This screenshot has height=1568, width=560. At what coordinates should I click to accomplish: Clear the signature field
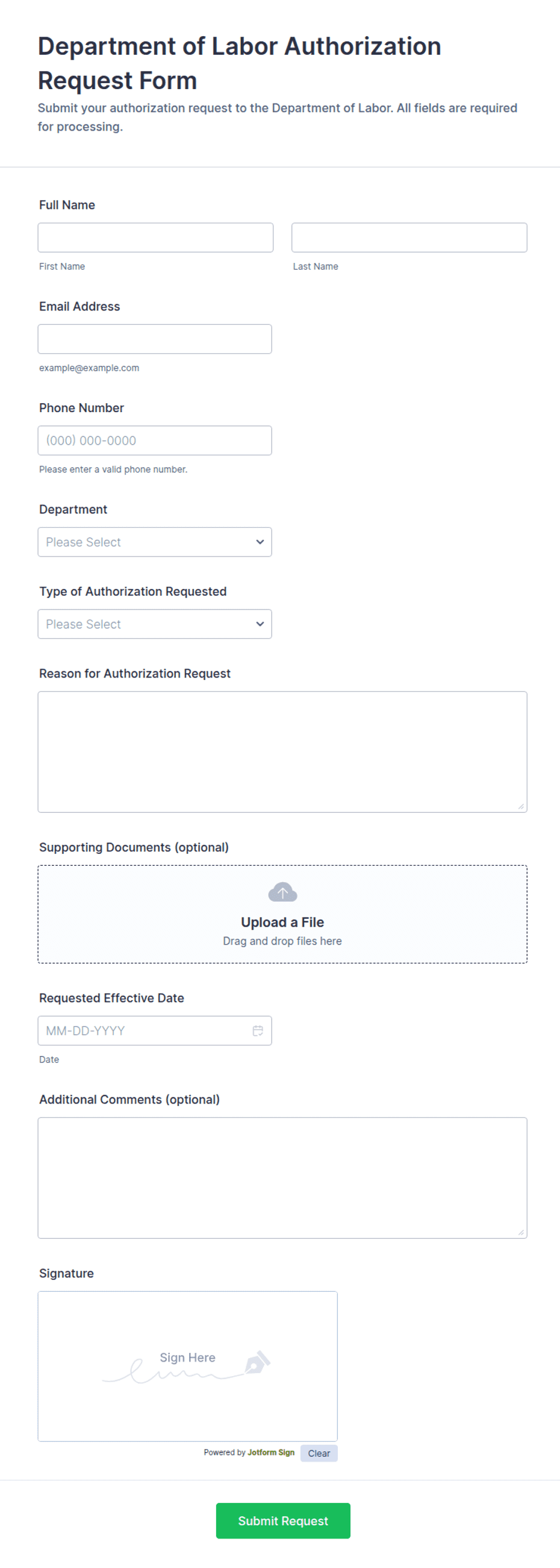[319, 1453]
